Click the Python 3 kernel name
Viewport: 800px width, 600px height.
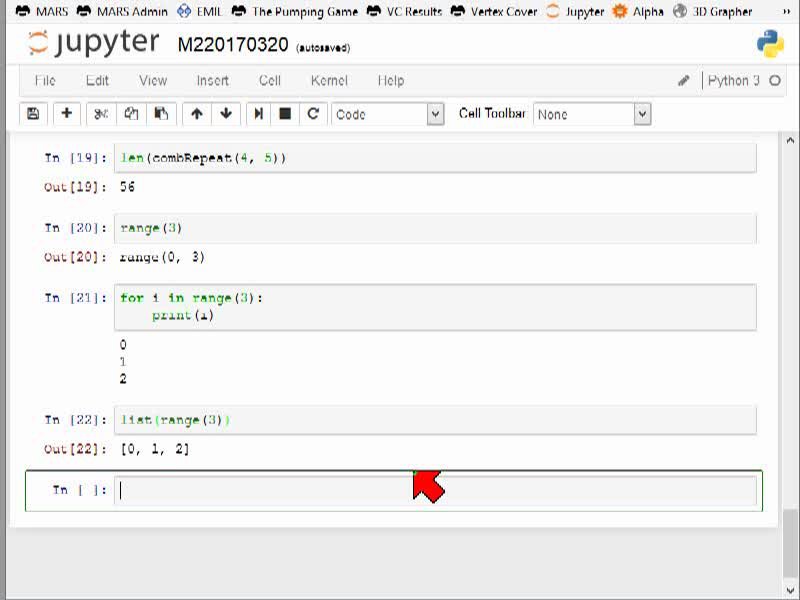click(x=734, y=81)
